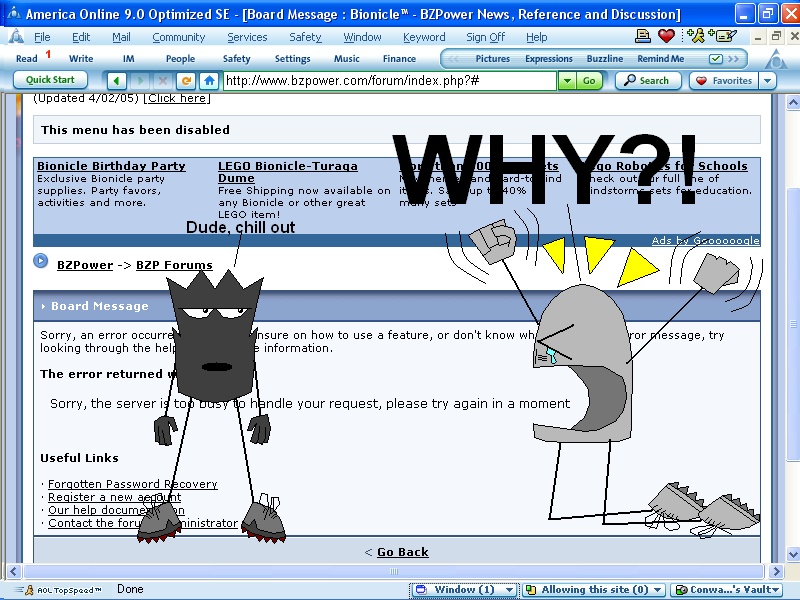
Task: Click the Remind Me toolbar button
Action: pyautogui.click(x=660, y=59)
